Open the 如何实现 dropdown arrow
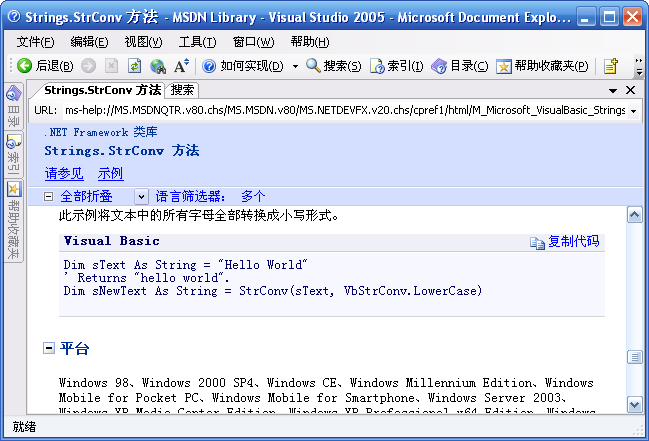649x441 pixels. coord(295,66)
